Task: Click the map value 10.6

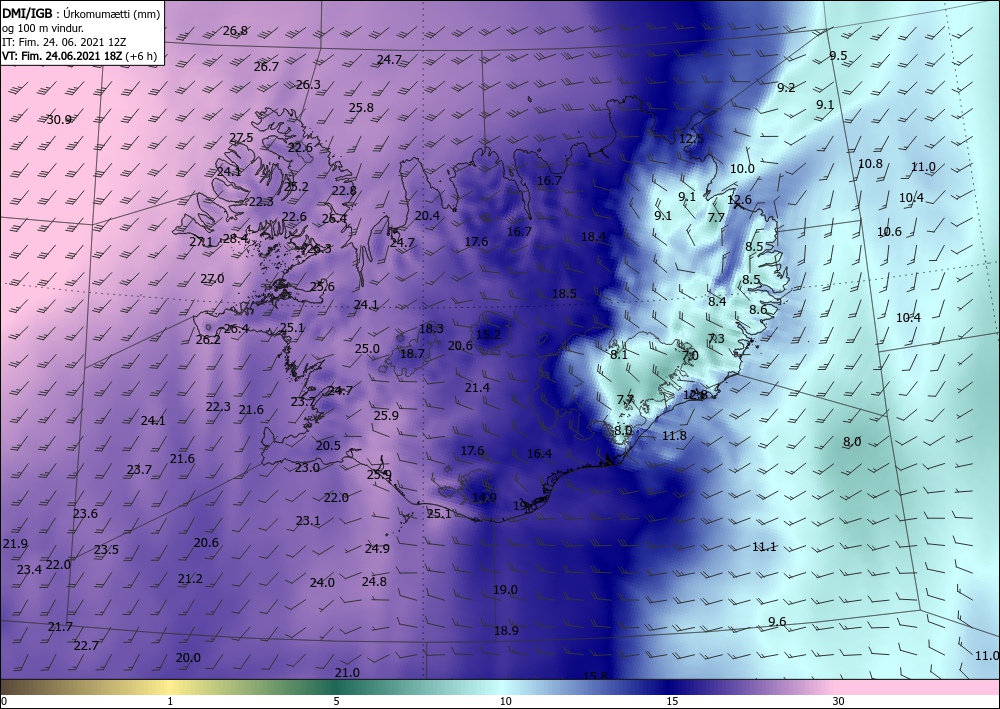Action: (889, 231)
